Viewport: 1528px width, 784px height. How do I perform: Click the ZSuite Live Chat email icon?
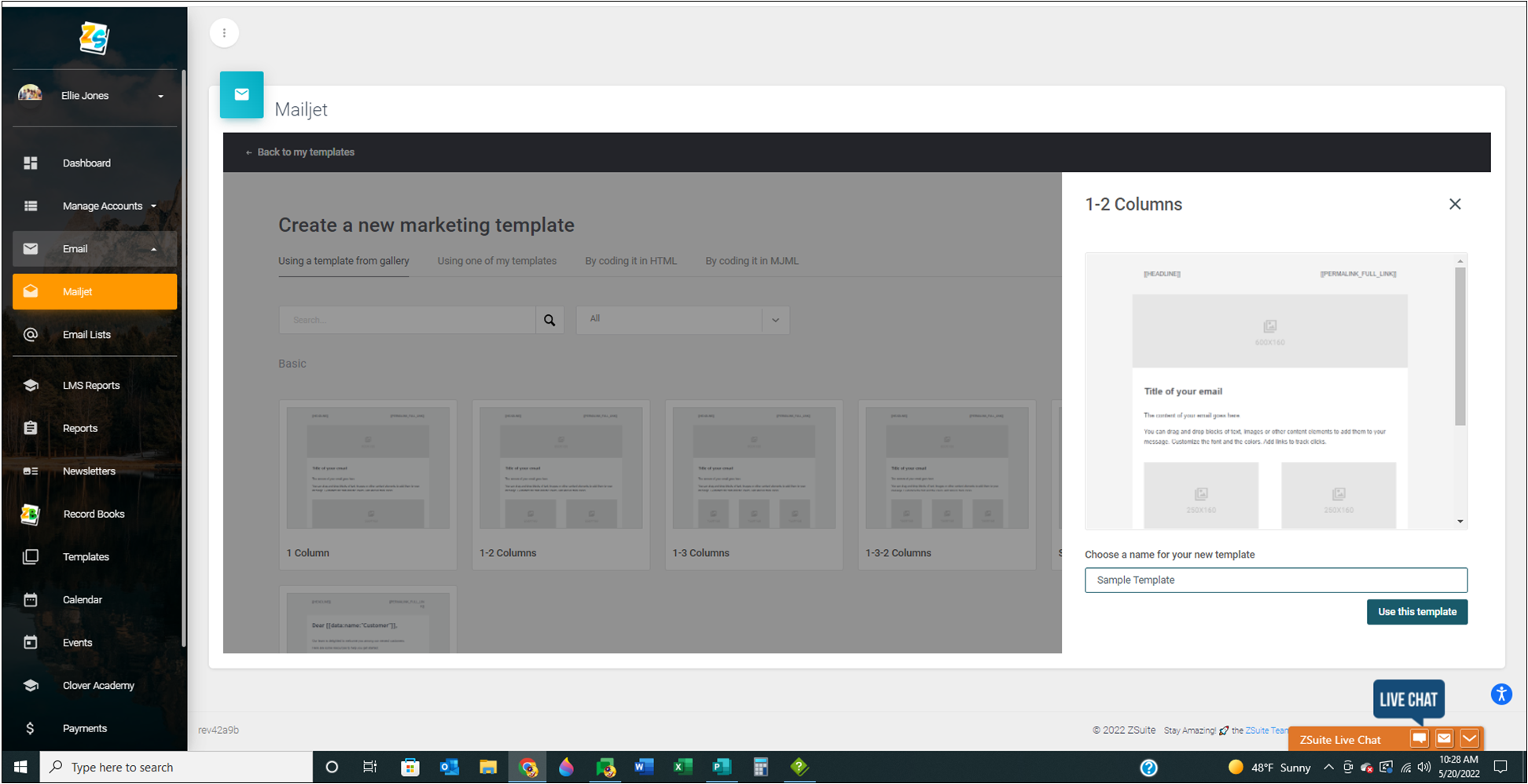tap(1444, 738)
